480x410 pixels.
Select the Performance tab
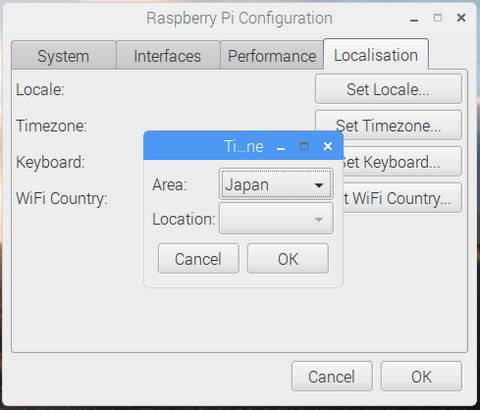coord(272,55)
